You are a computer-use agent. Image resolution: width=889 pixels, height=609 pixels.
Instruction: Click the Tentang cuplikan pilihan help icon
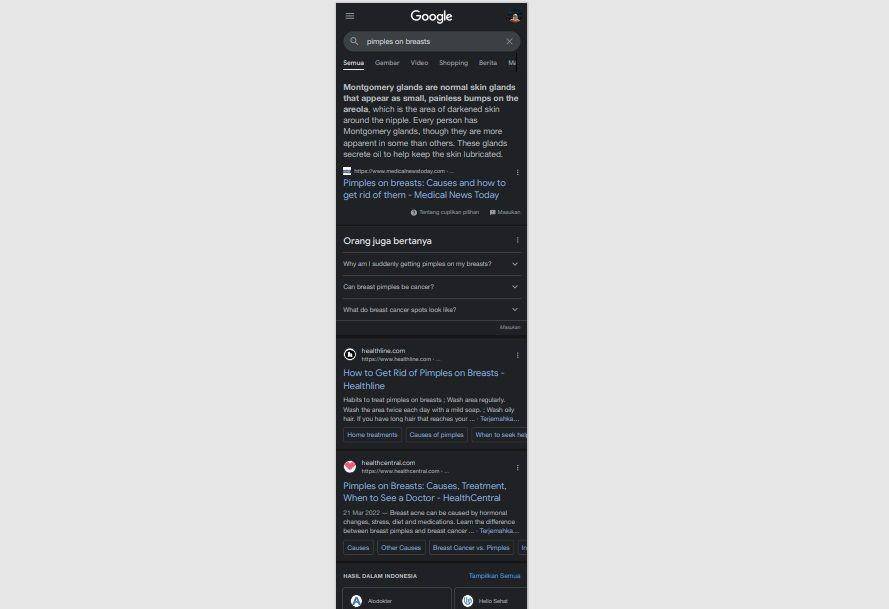click(x=413, y=213)
